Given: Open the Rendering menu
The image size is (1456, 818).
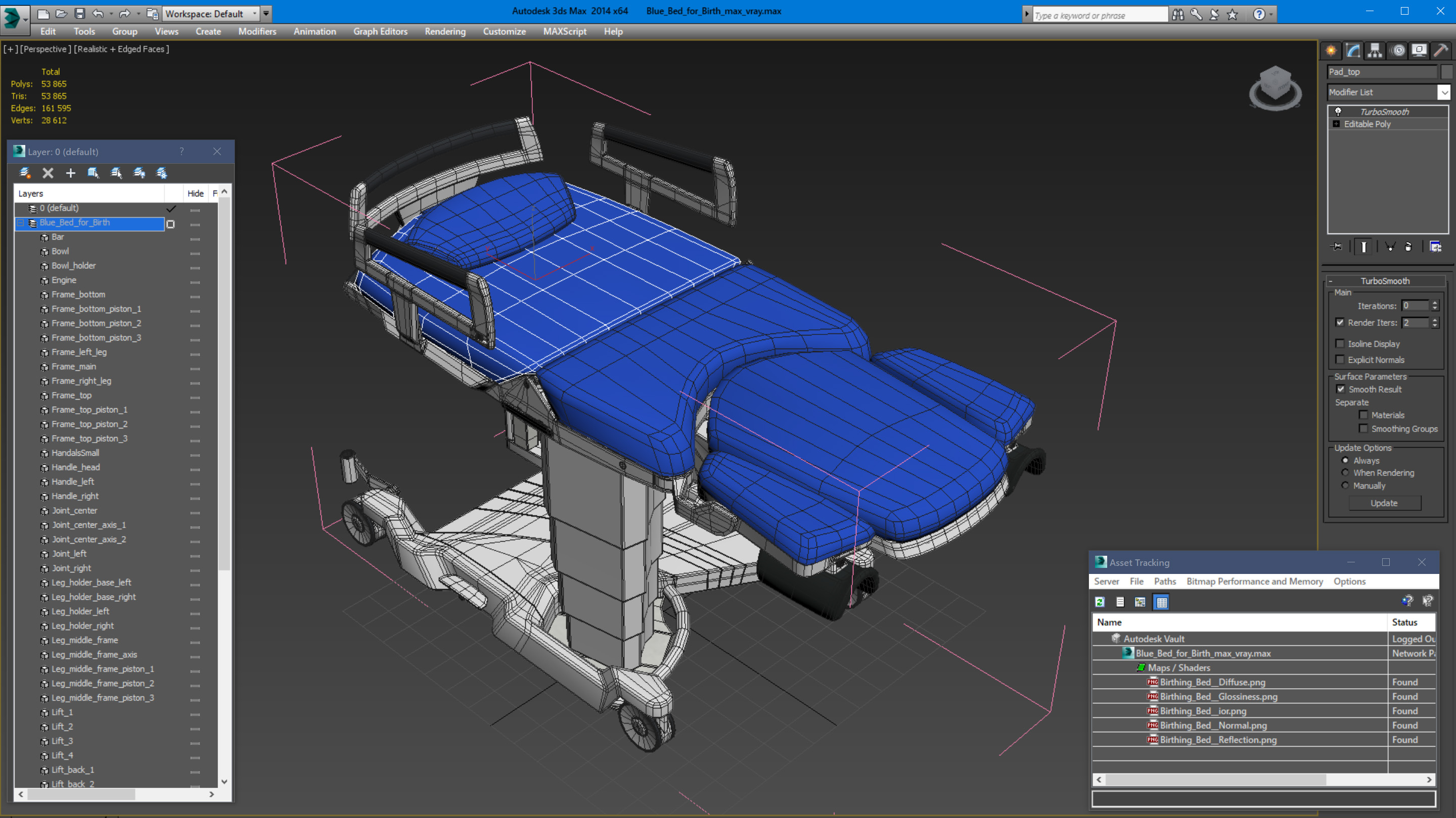Looking at the screenshot, I should (x=445, y=32).
